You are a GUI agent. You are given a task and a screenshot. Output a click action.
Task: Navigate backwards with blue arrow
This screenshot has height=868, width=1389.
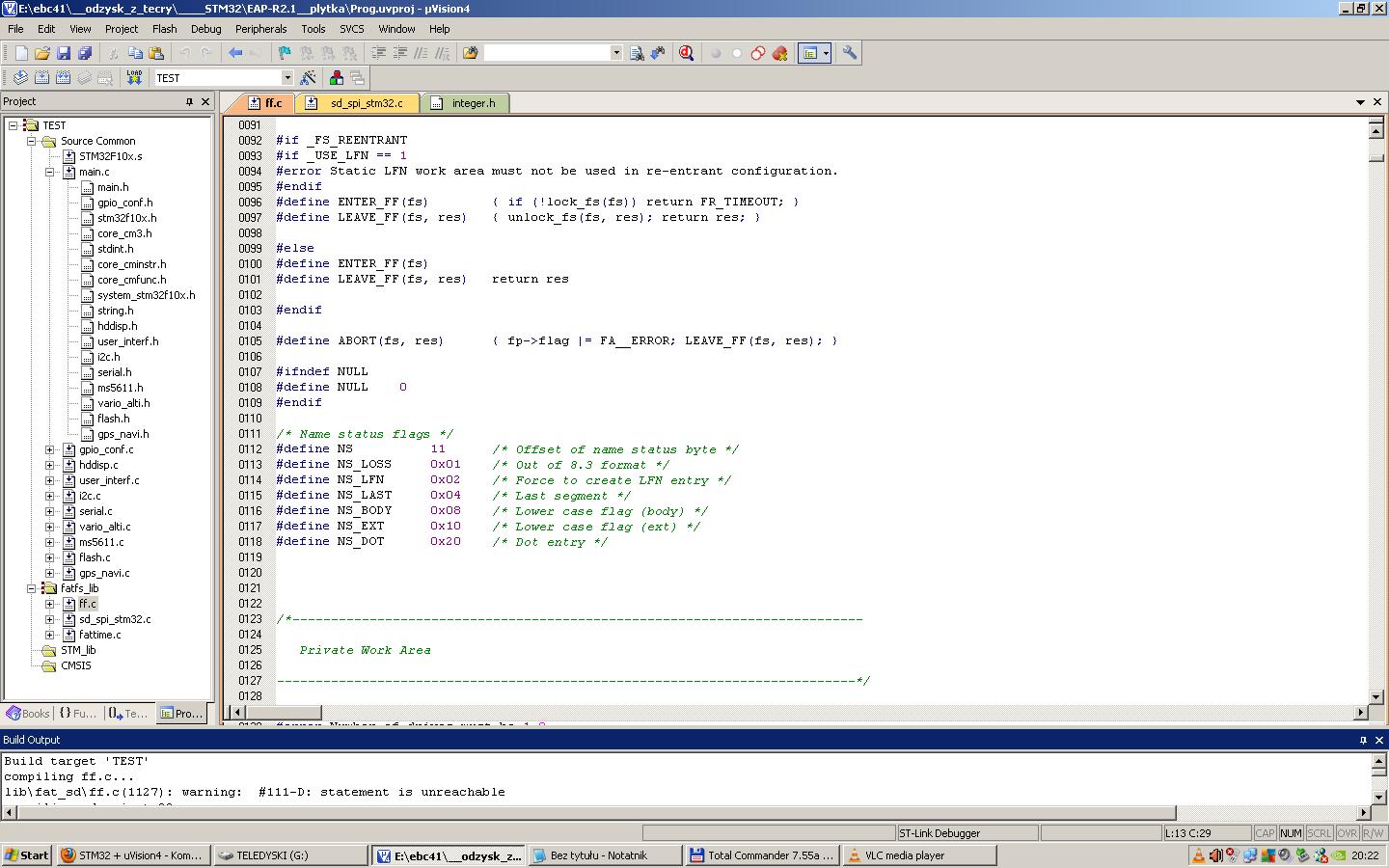pos(235,53)
